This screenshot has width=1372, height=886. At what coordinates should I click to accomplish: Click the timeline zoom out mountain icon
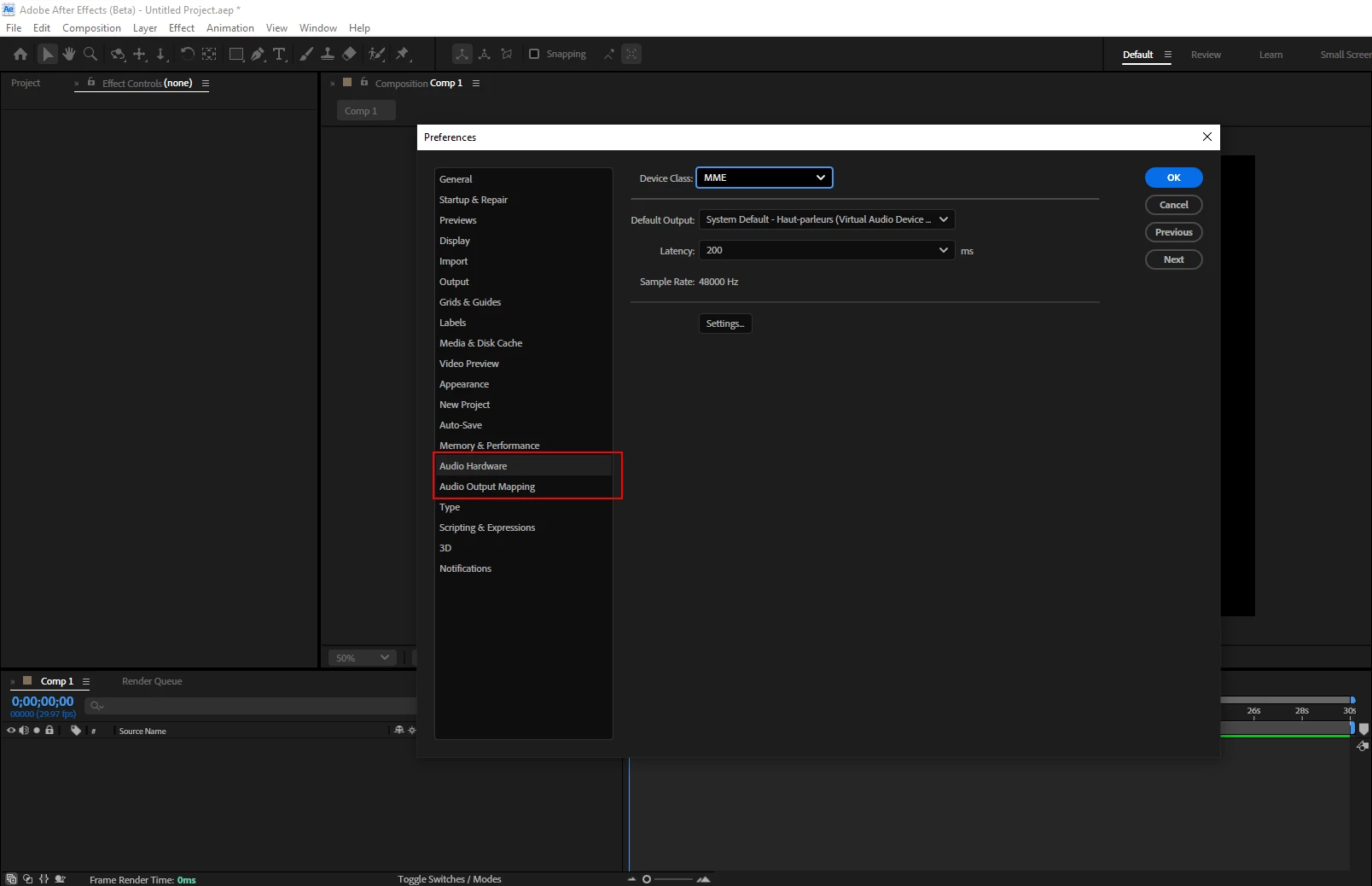(632, 879)
